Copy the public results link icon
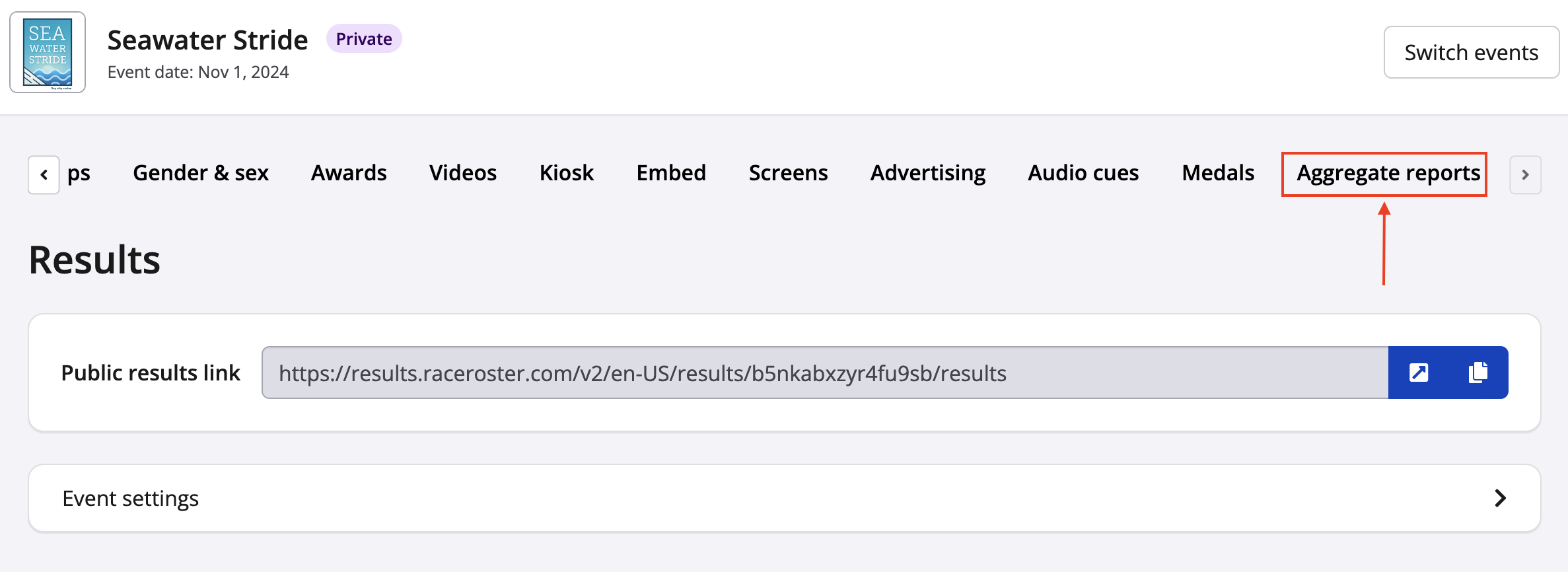Image resolution: width=1568 pixels, height=572 pixels. click(x=1478, y=373)
